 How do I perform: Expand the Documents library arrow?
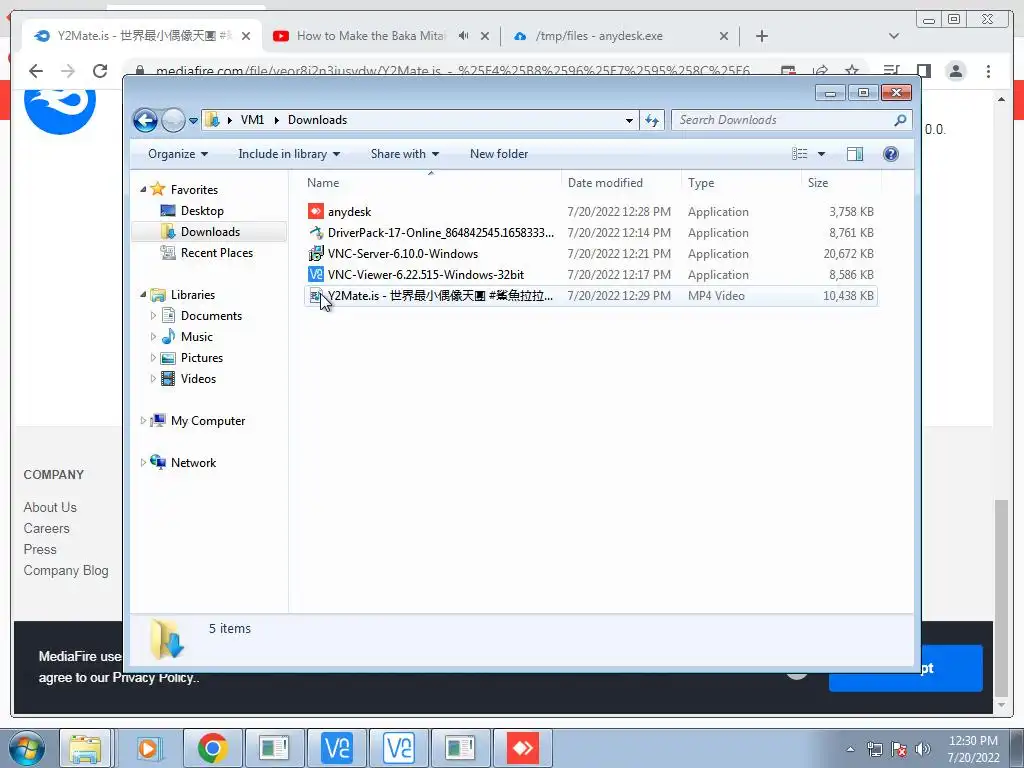click(x=153, y=316)
